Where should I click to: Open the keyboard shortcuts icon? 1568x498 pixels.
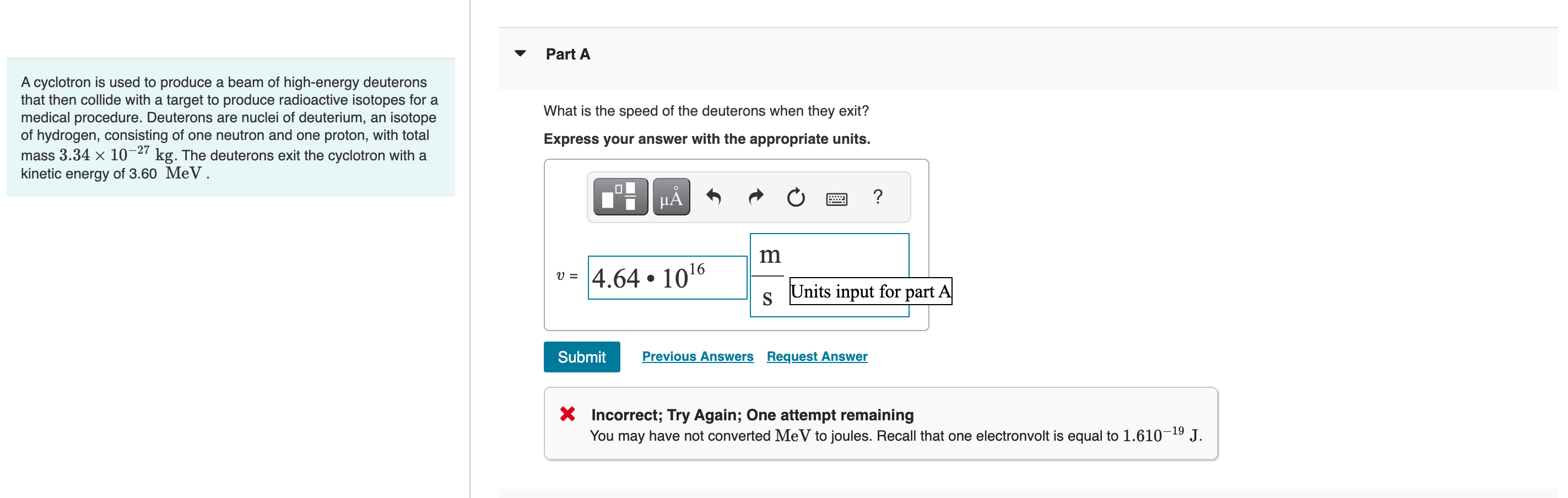[x=837, y=198]
